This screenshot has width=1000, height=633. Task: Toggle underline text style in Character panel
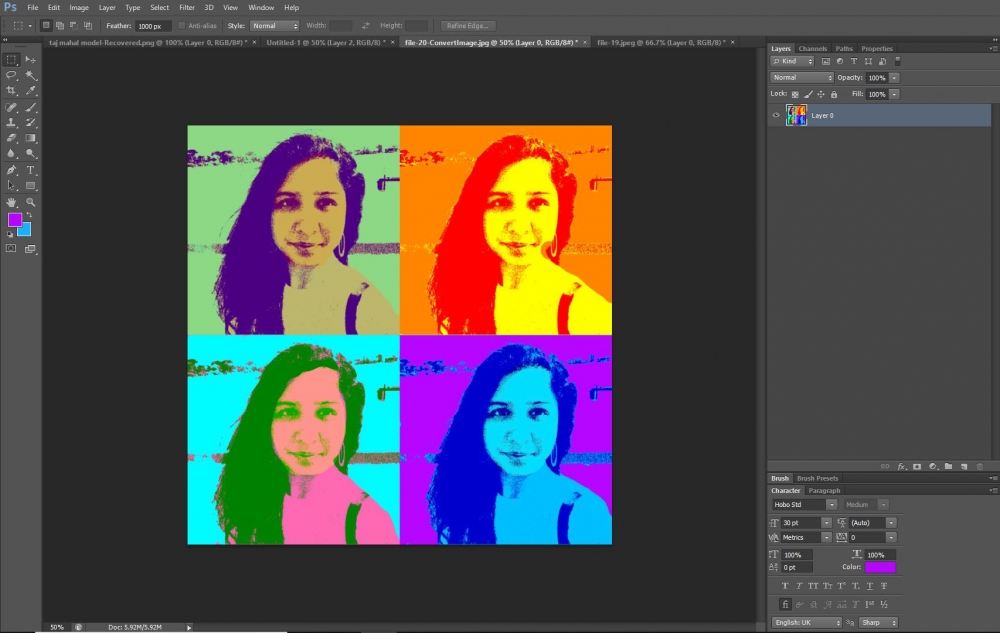[x=868, y=585]
